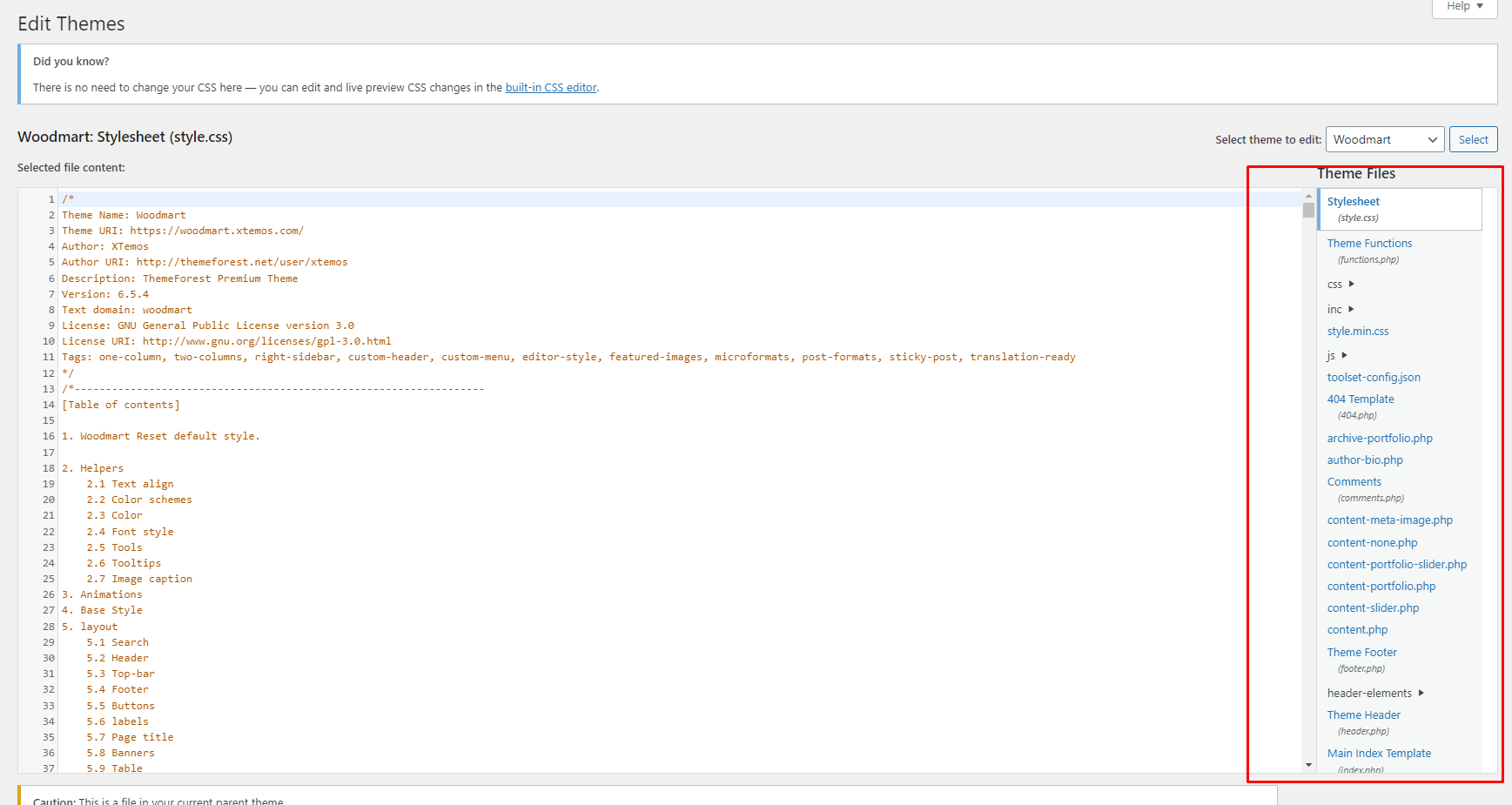Click the code editor scrollbar thumb
The image size is (1512, 805).
coord(1308,210)
